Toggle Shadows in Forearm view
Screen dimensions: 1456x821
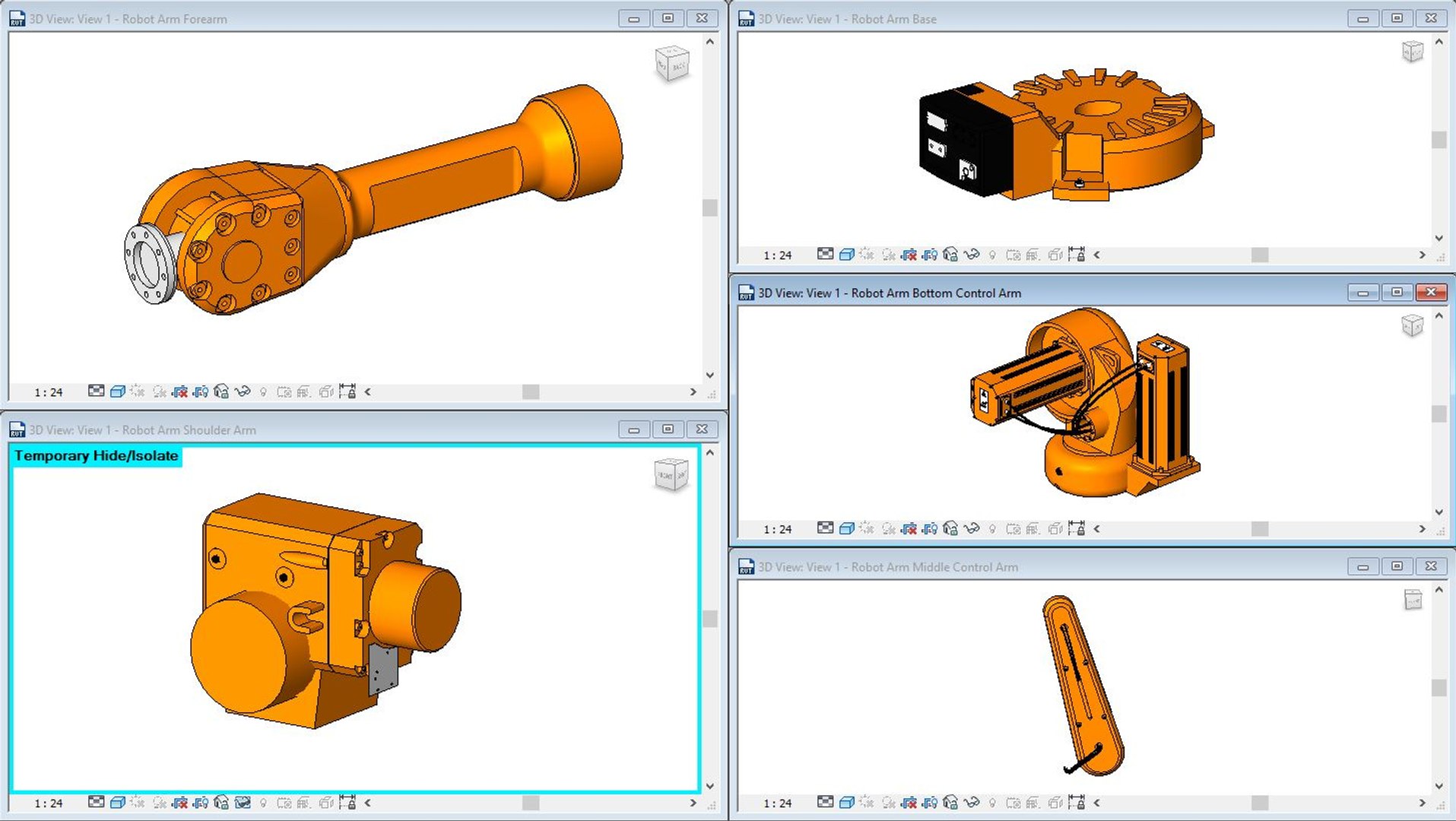tap(159, 391)
